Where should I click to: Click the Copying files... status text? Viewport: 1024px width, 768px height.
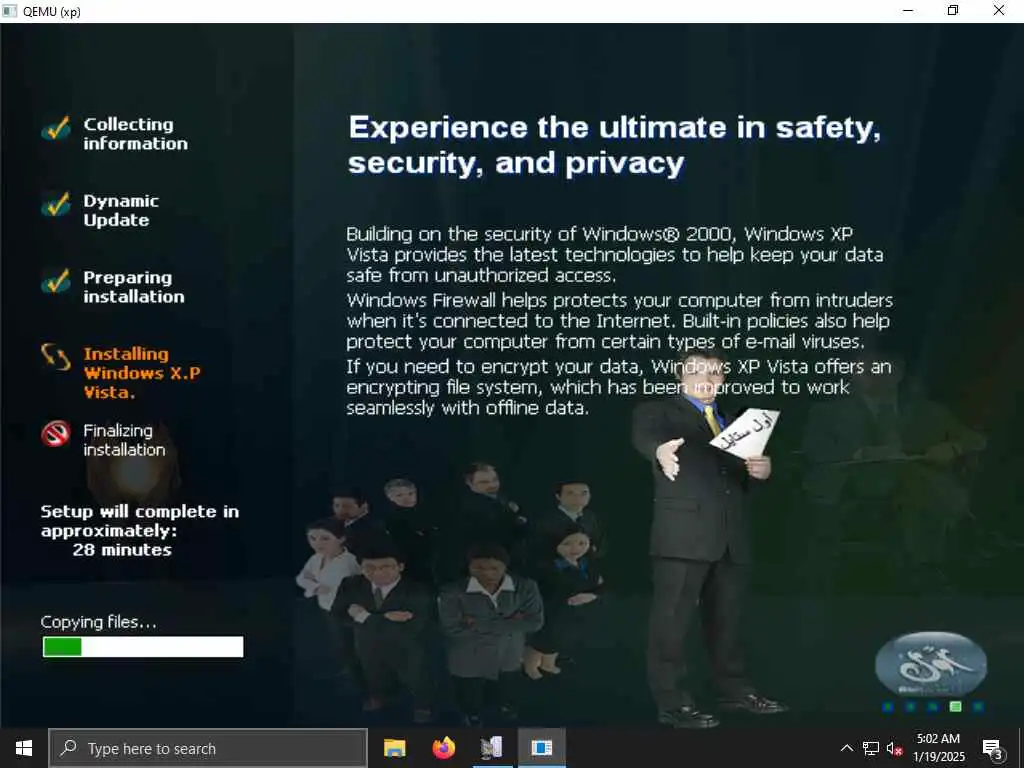(99, 622)
